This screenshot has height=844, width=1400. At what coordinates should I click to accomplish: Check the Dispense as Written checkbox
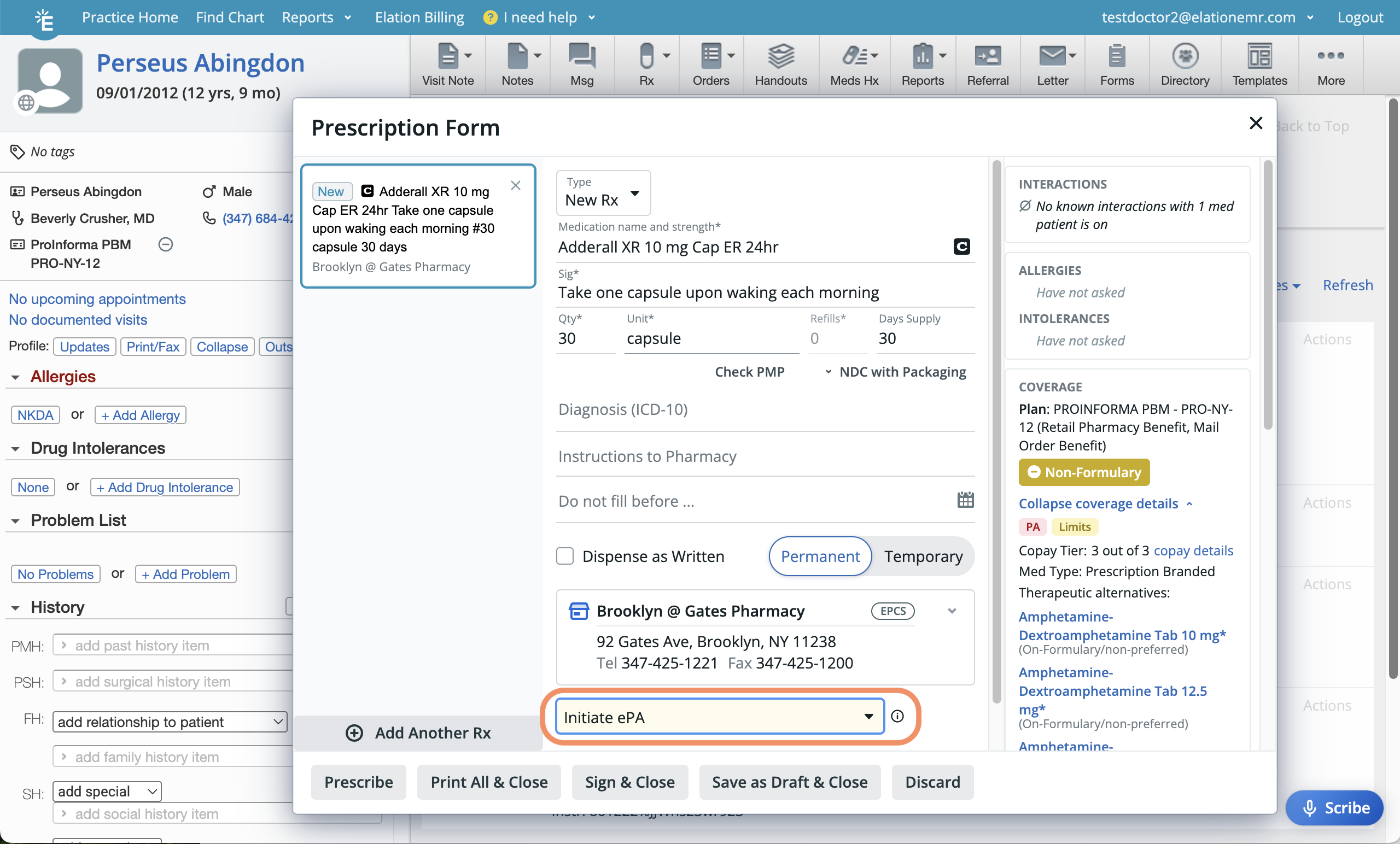(565, 555)
